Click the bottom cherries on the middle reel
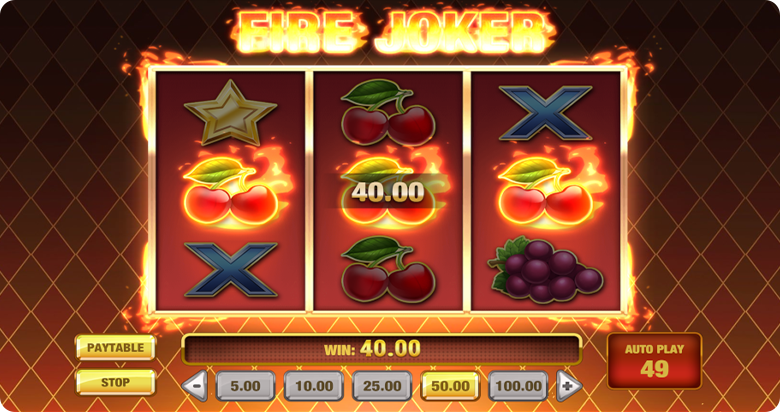The image size is (780, 412). point(388,269)
